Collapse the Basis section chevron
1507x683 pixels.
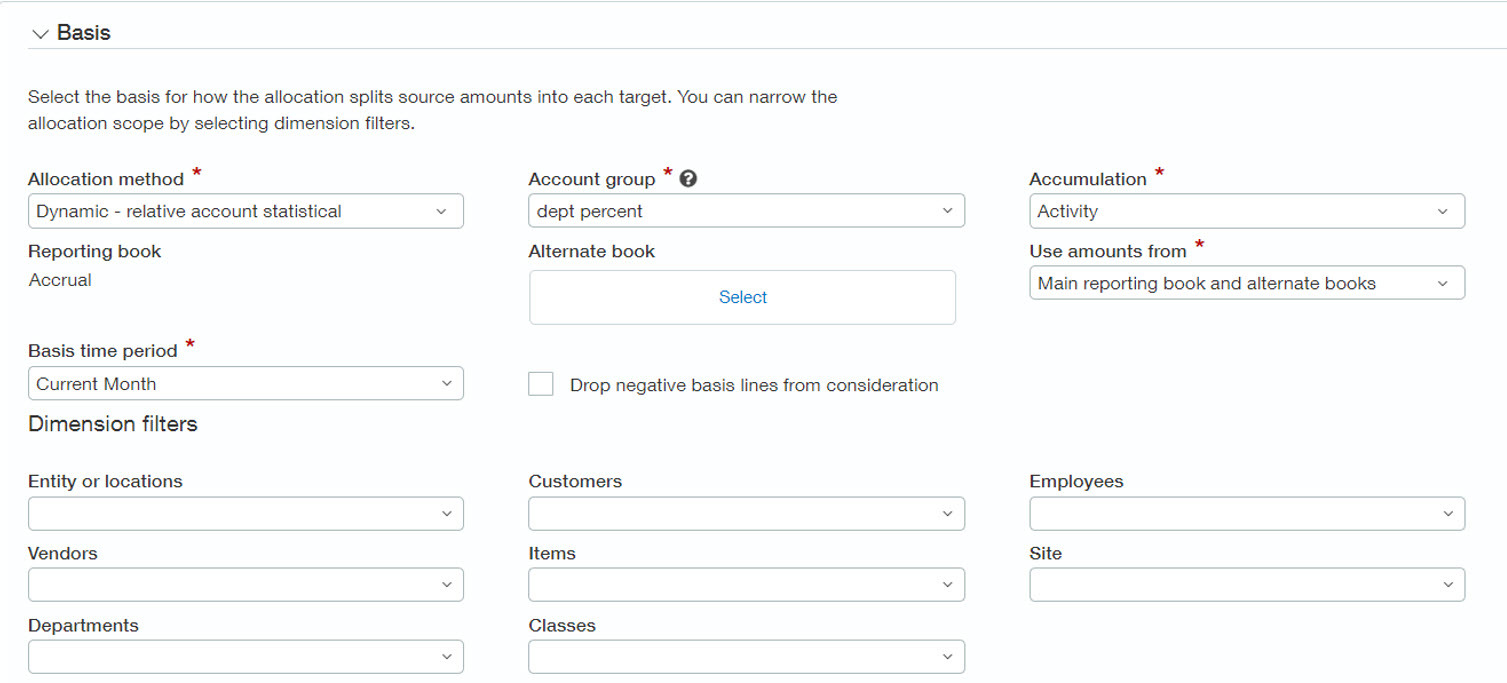coord(40,34)
